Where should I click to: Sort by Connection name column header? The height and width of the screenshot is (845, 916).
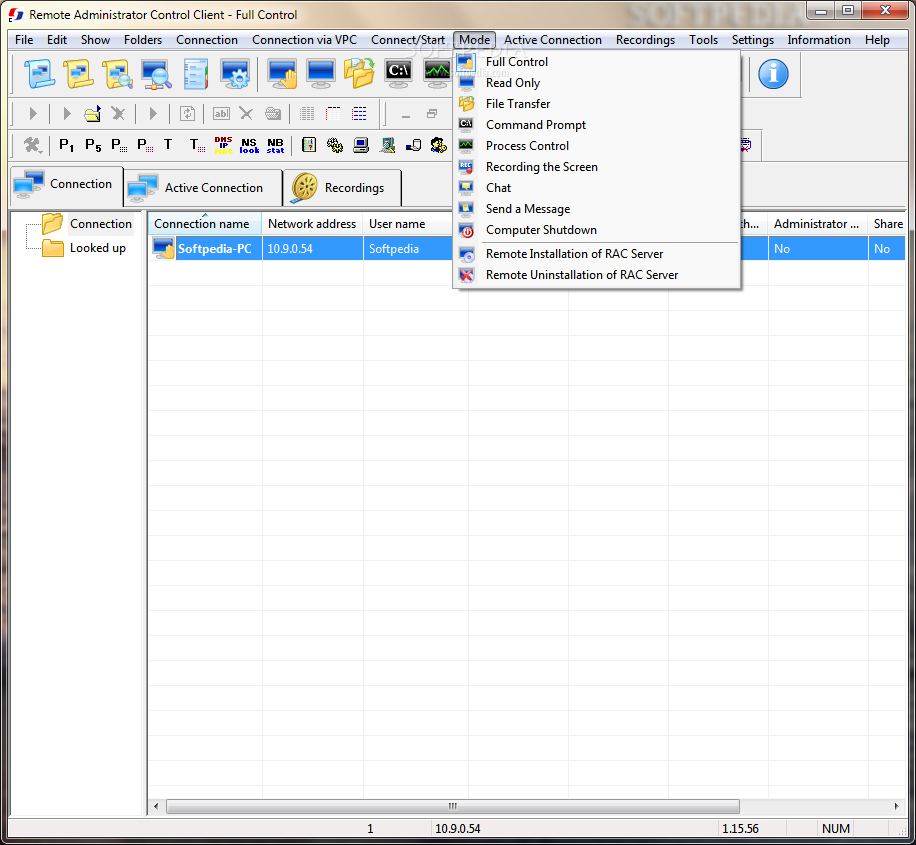[x=204, y=224]
